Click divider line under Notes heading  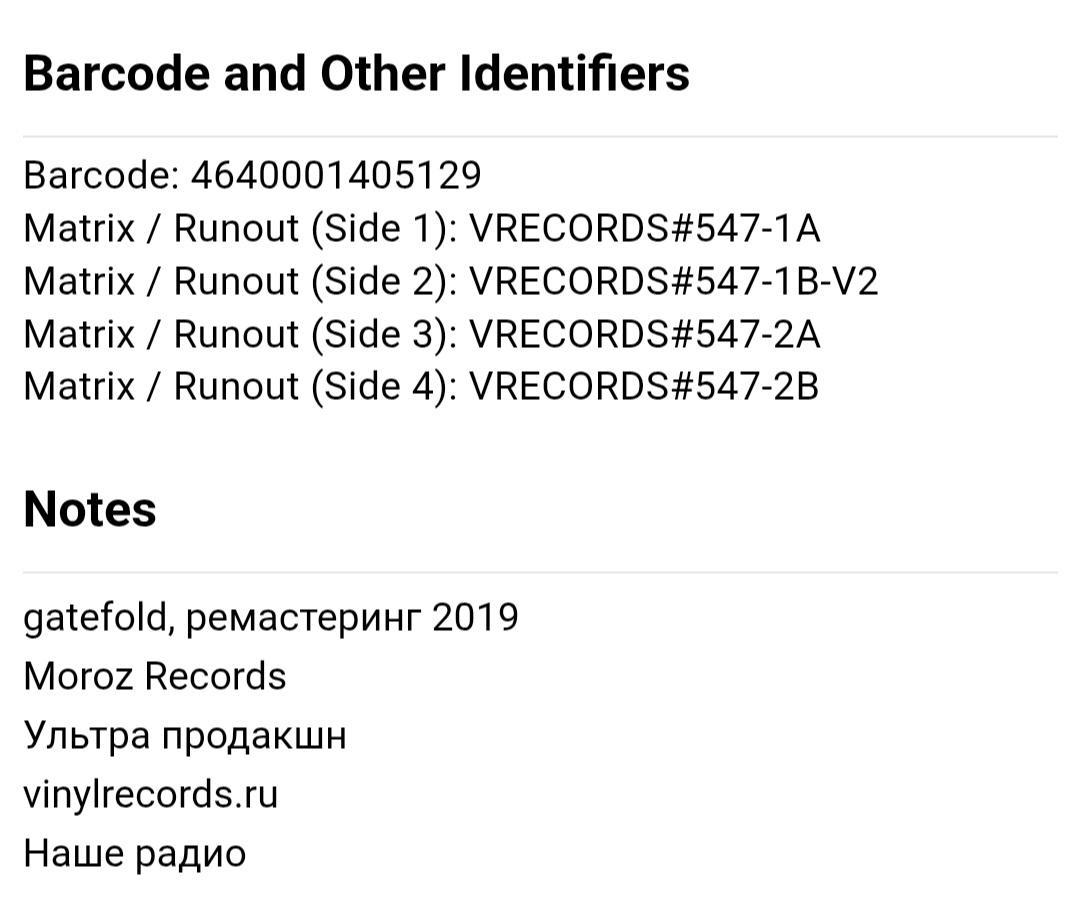[540, 572]
